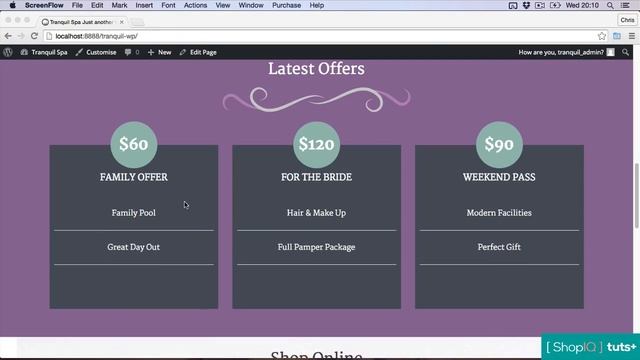Viewport: 640px width, 360px height.
Task: Open the Font menu
Action: [168, 5]
